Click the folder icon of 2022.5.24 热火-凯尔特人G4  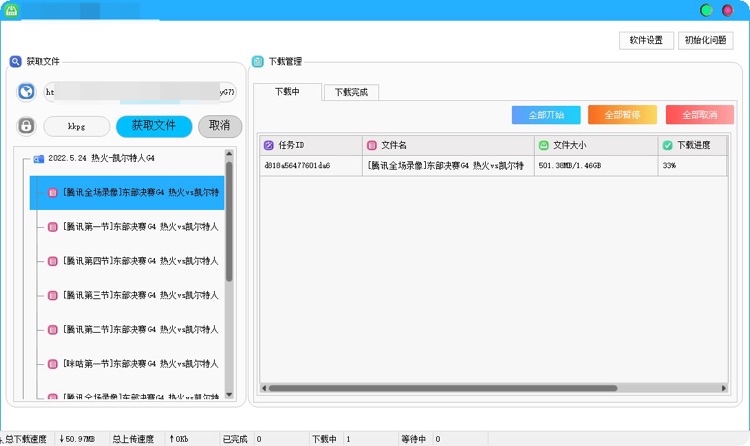pyautogui.click(x=39, y=158)
